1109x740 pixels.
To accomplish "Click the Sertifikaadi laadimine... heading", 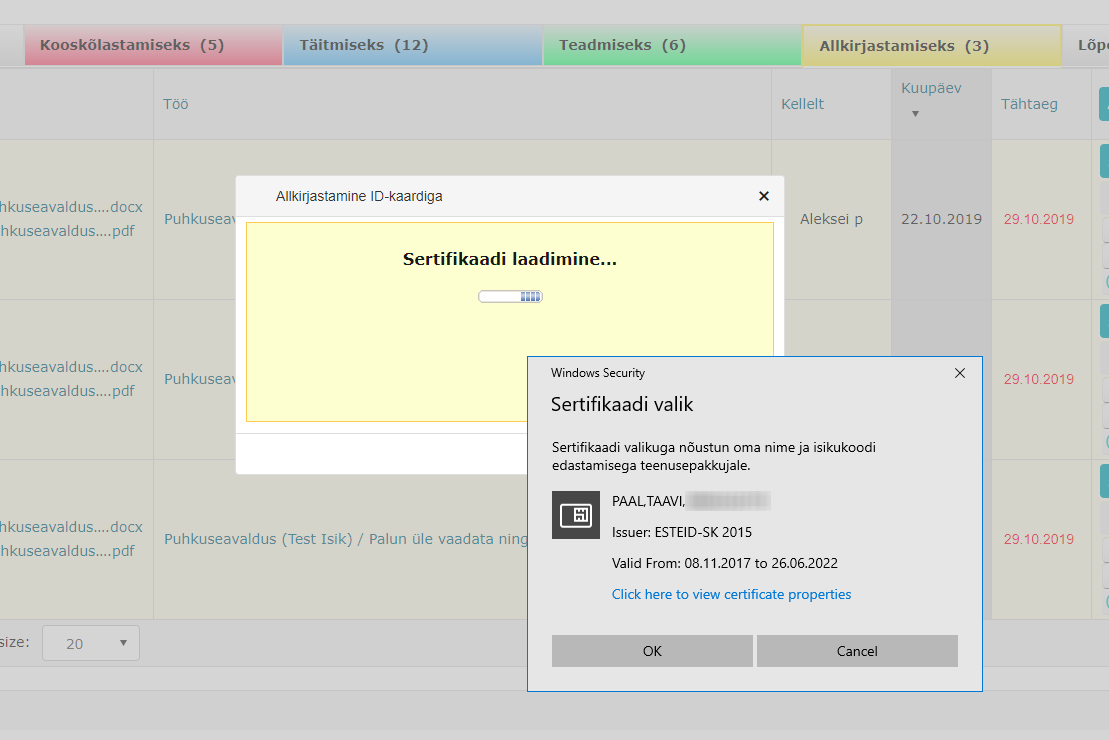I will click(x=510, y=259).
